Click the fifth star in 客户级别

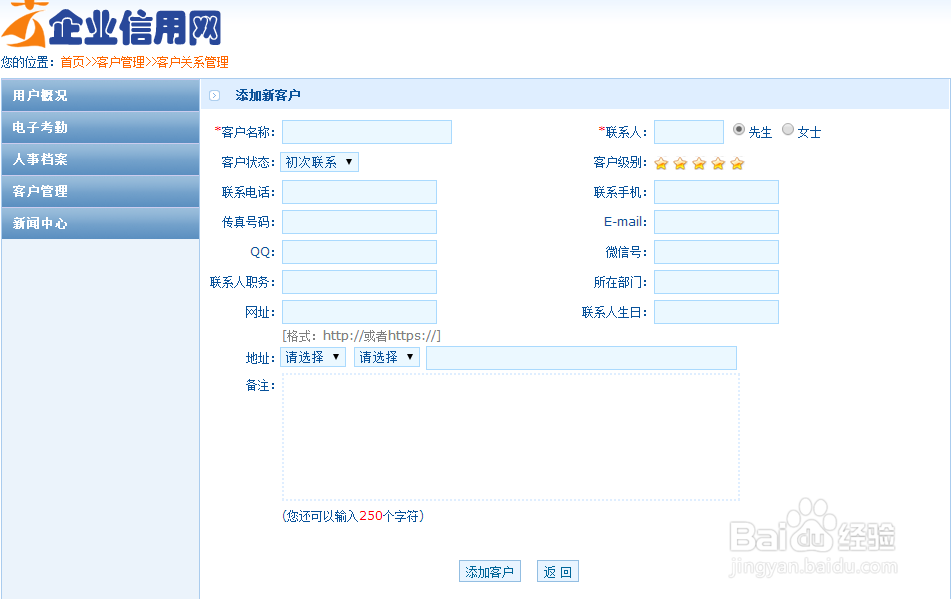click(737, 161)
